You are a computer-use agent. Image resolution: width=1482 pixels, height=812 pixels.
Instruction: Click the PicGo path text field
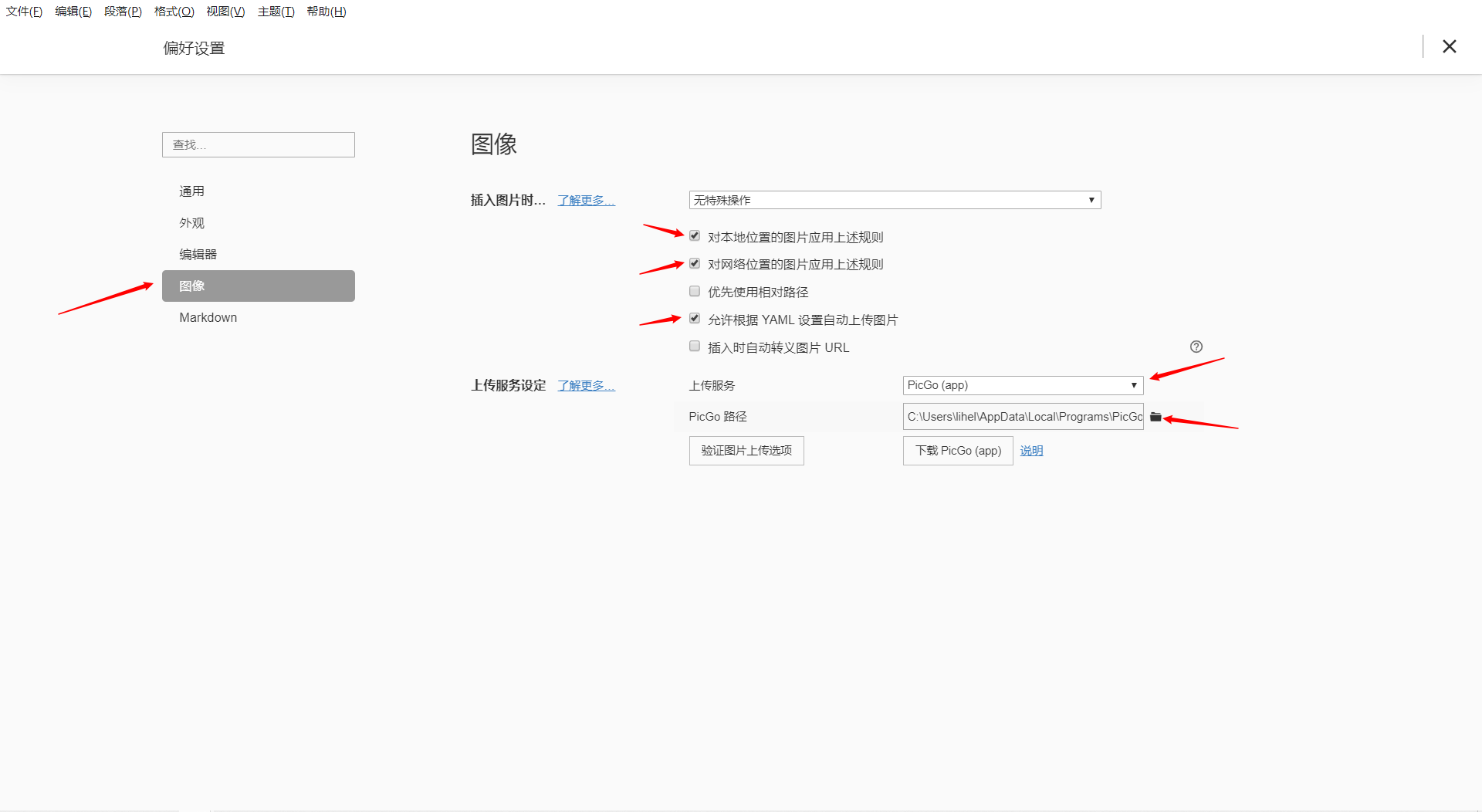click(x=1023, y=417)
